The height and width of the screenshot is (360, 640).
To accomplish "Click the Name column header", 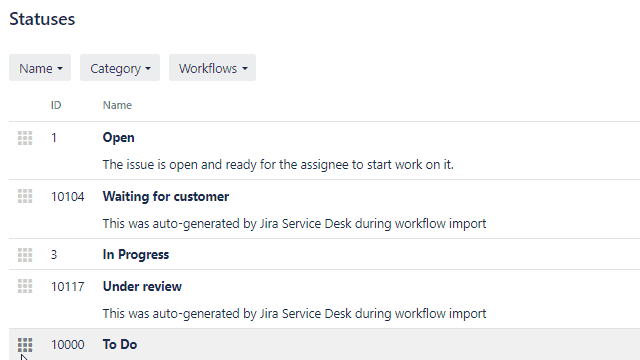I will click(117, 105).
